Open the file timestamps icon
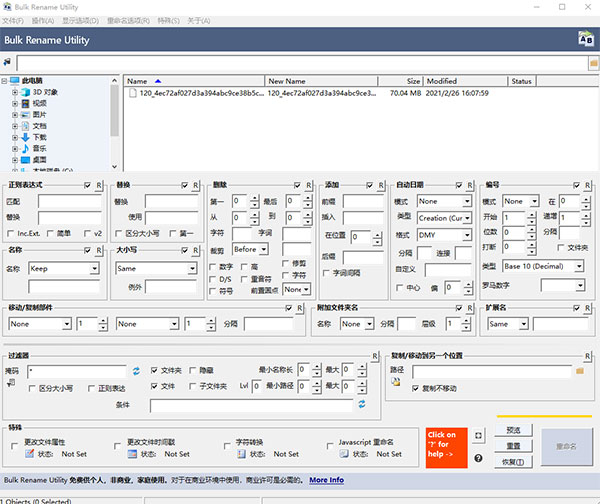 point(132,454)
